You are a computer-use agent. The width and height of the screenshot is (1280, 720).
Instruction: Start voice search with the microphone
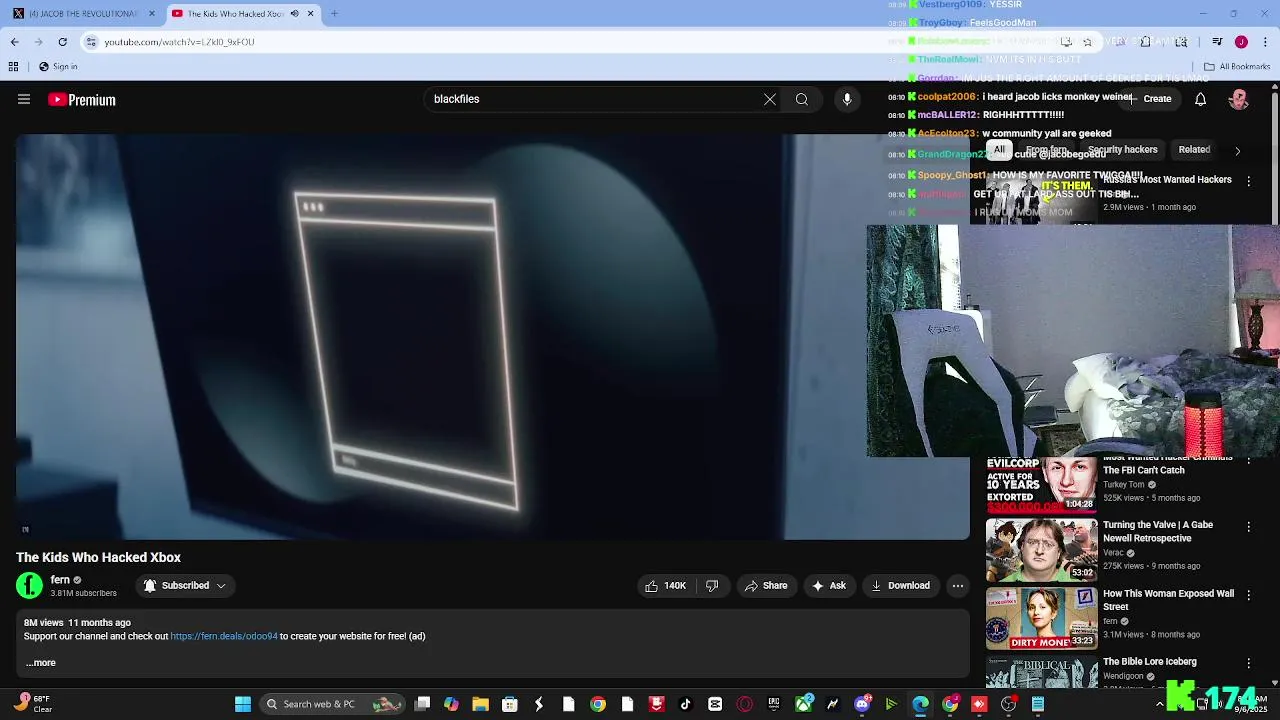tap(847, 99)
